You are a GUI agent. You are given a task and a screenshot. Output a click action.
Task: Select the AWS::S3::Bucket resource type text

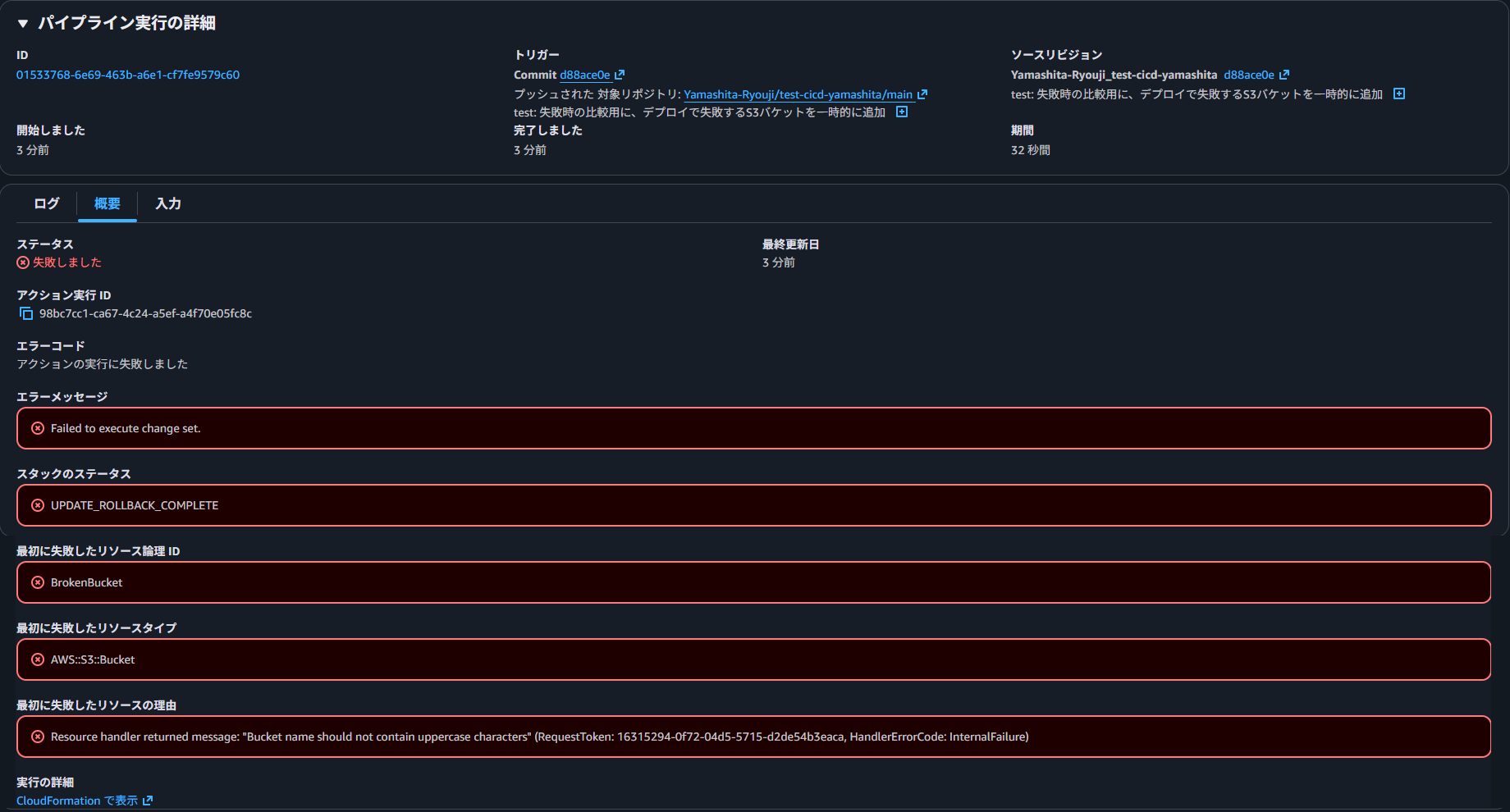93,659
